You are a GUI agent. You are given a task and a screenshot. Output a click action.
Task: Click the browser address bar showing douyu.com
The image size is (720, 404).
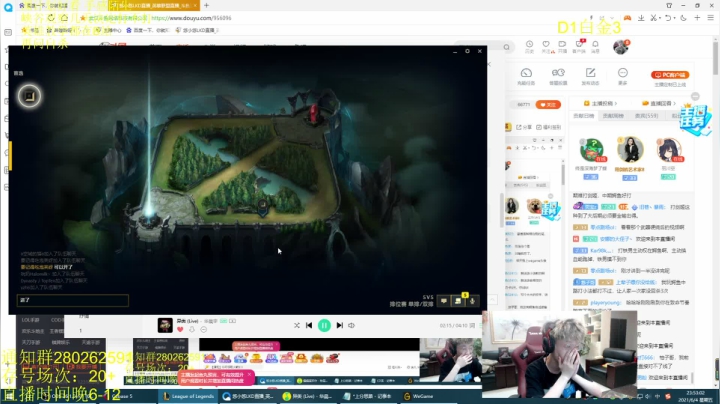point(191,18)
